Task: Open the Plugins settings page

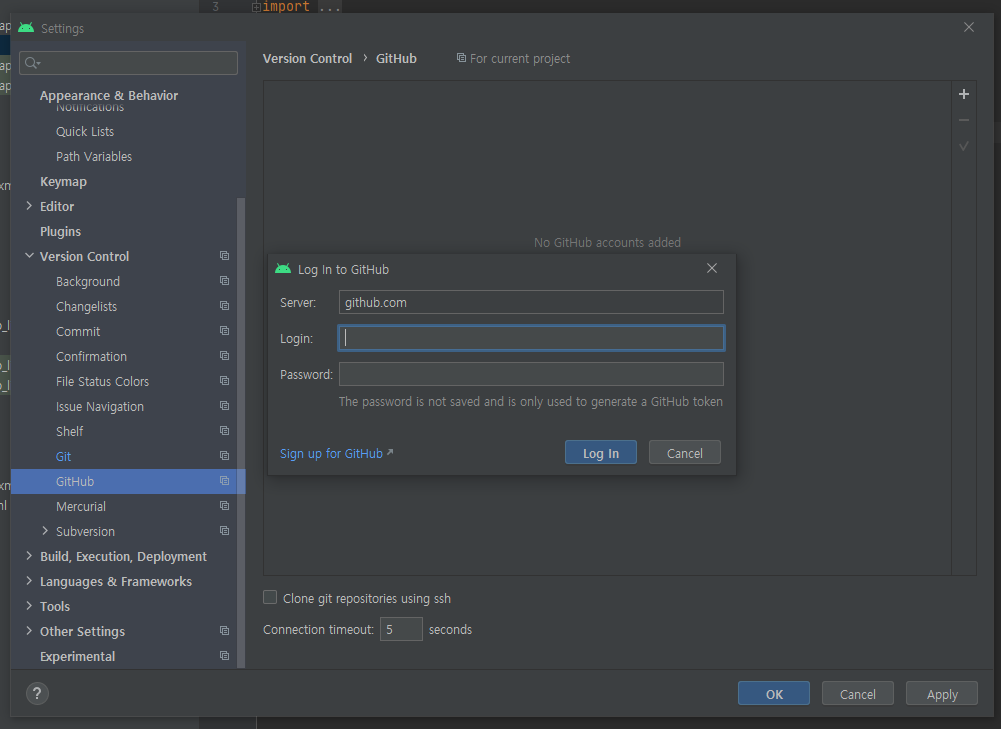Action: pyautogui.click(x=61, y=231)
